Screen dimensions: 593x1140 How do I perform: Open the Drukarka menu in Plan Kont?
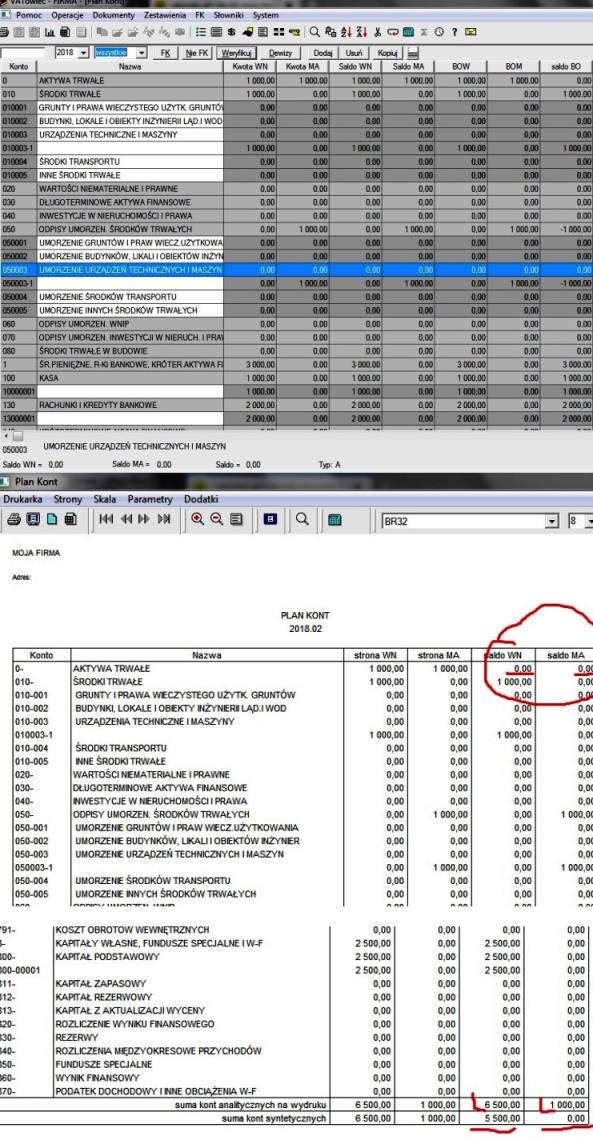[x=23, y=499]
